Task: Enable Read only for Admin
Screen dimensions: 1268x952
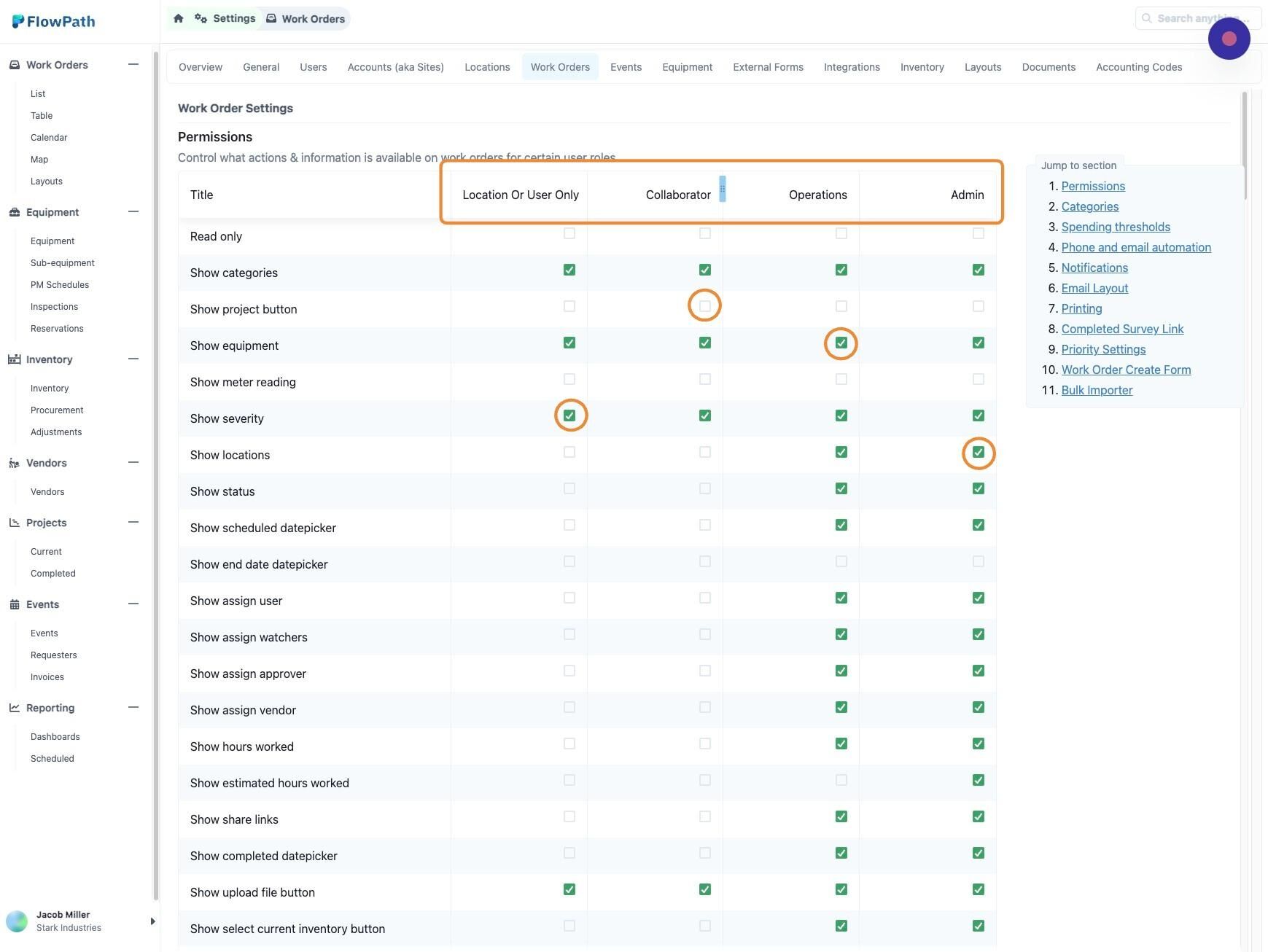Action: (978, 233)
